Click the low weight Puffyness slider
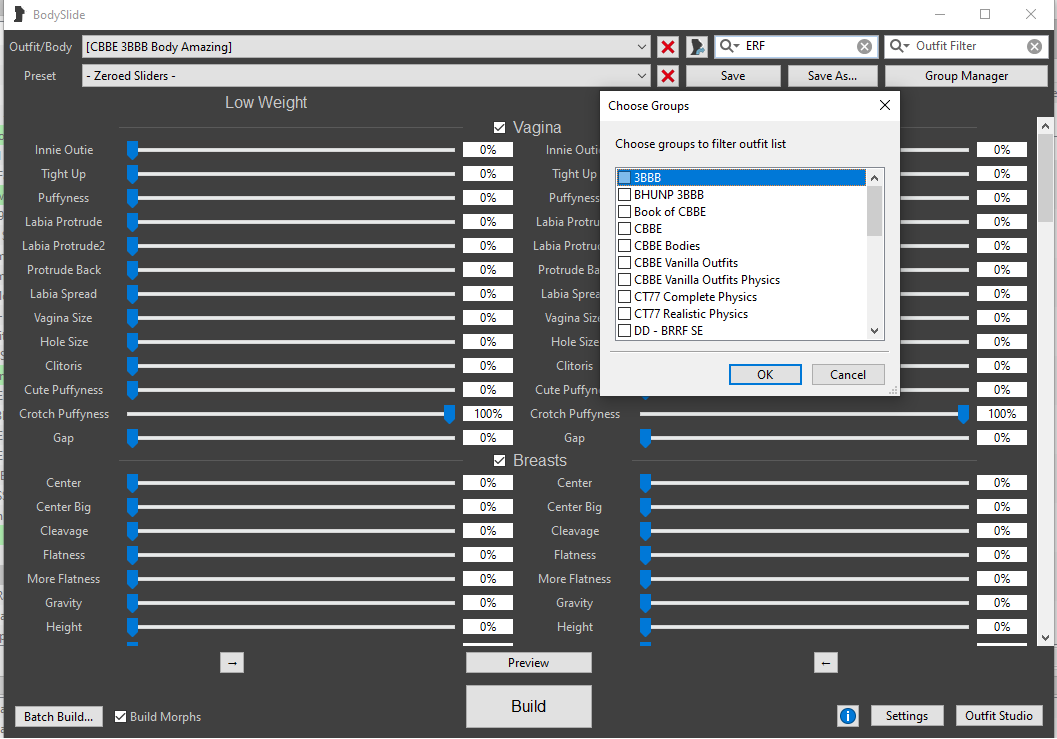This screenshot has height=739, width=1057. 291,198
